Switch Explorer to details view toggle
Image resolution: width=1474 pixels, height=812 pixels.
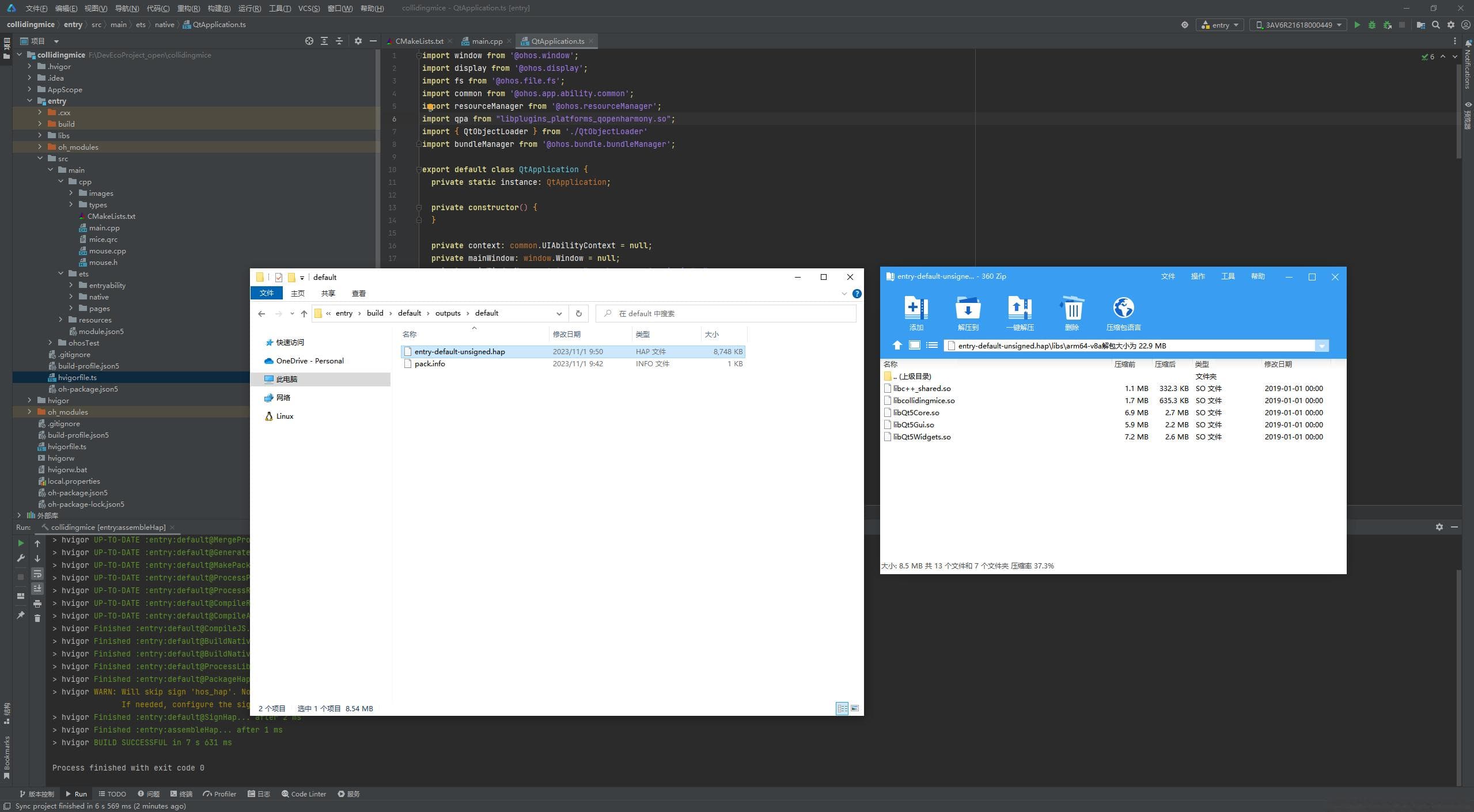pyautogui.click(x=842, y=708)
